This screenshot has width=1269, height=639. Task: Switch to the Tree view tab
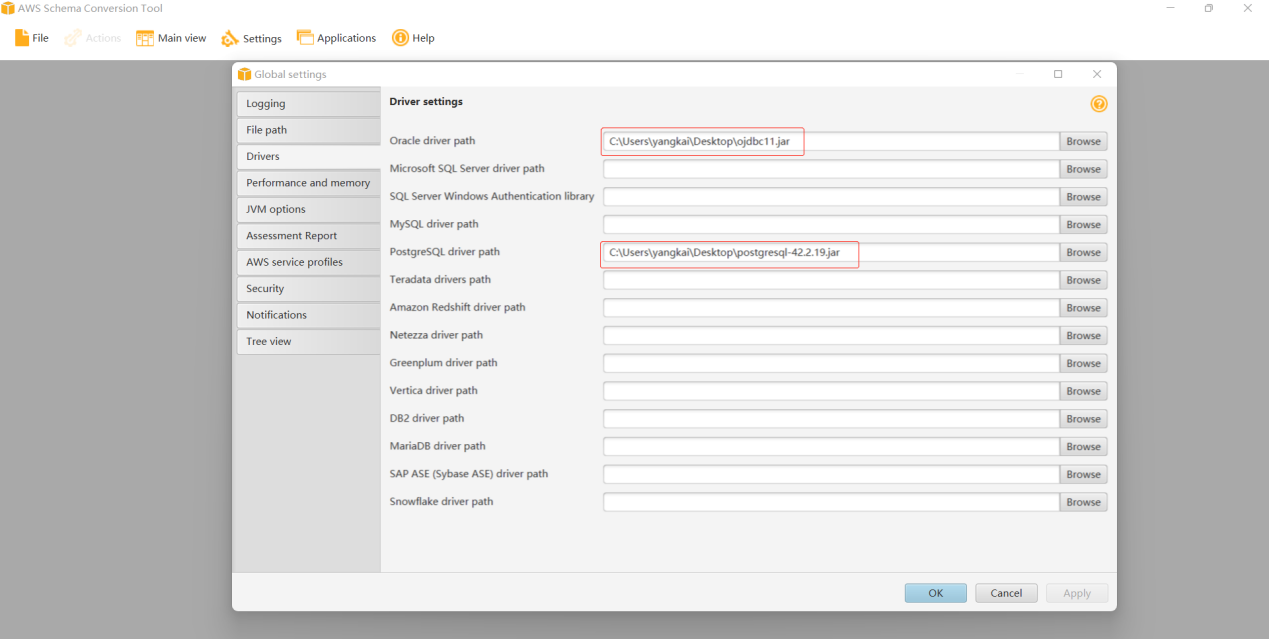tap(307, 342)
